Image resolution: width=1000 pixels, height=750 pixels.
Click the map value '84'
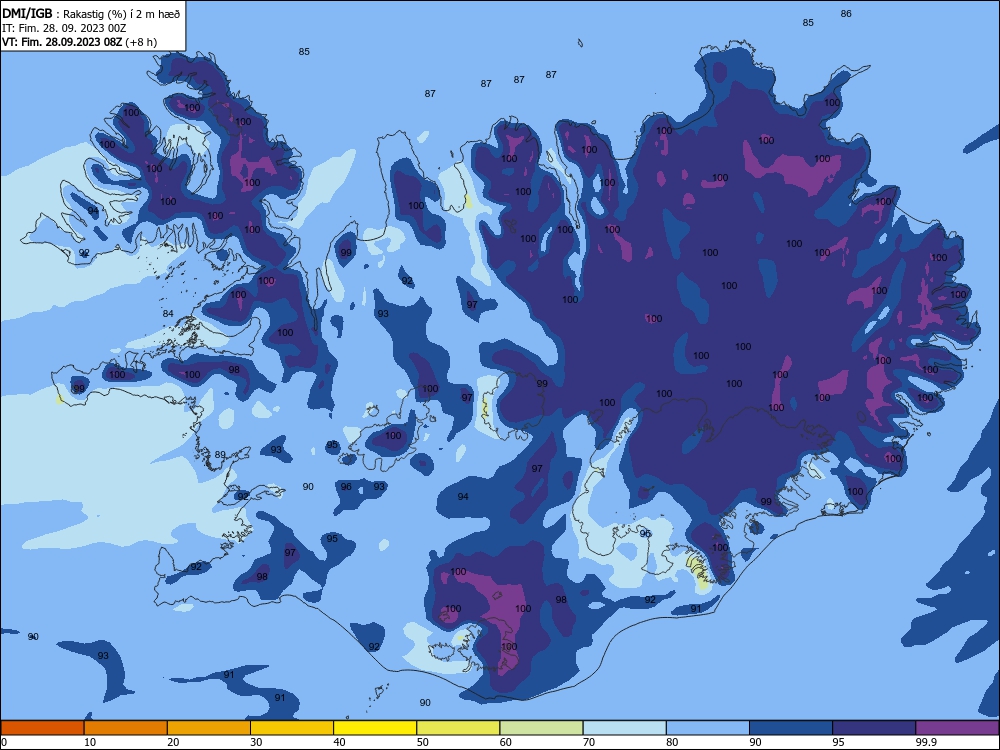point(168,313)
